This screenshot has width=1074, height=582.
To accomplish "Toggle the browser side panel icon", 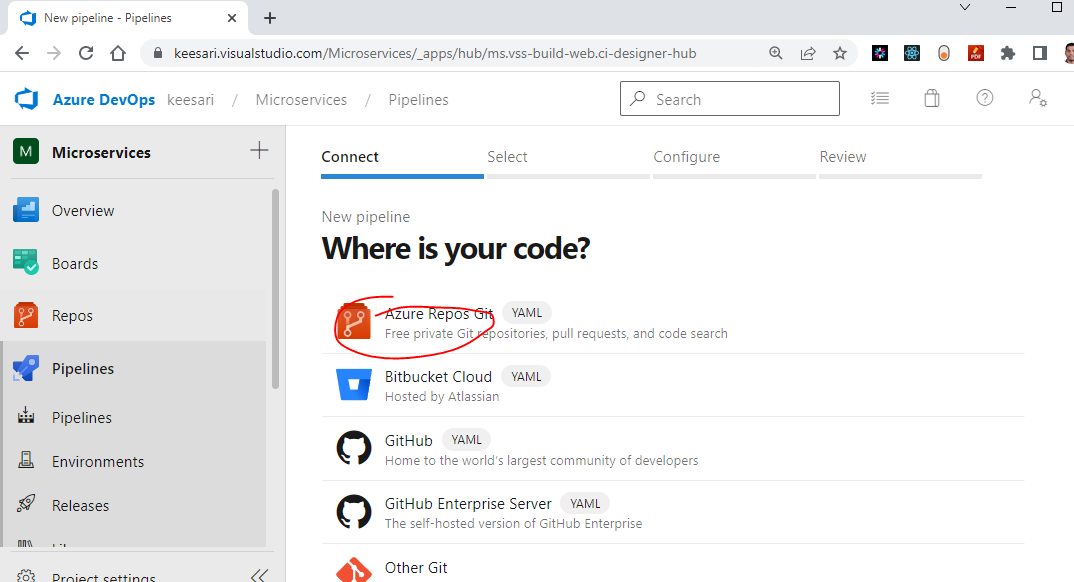I will coord(1040,53).
